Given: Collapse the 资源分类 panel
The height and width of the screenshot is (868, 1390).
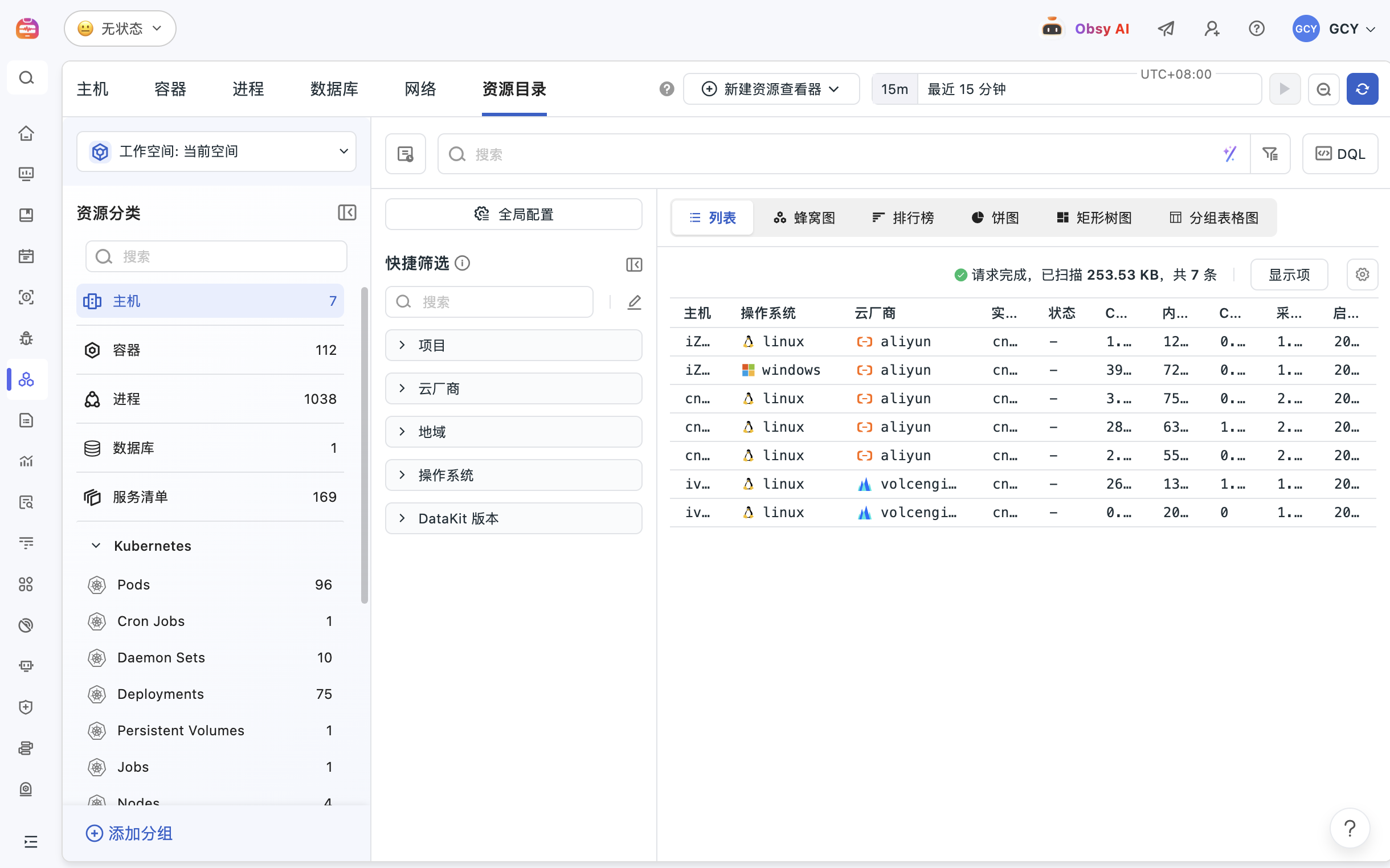Looking at the screenshot, I should tap(347, 213).
